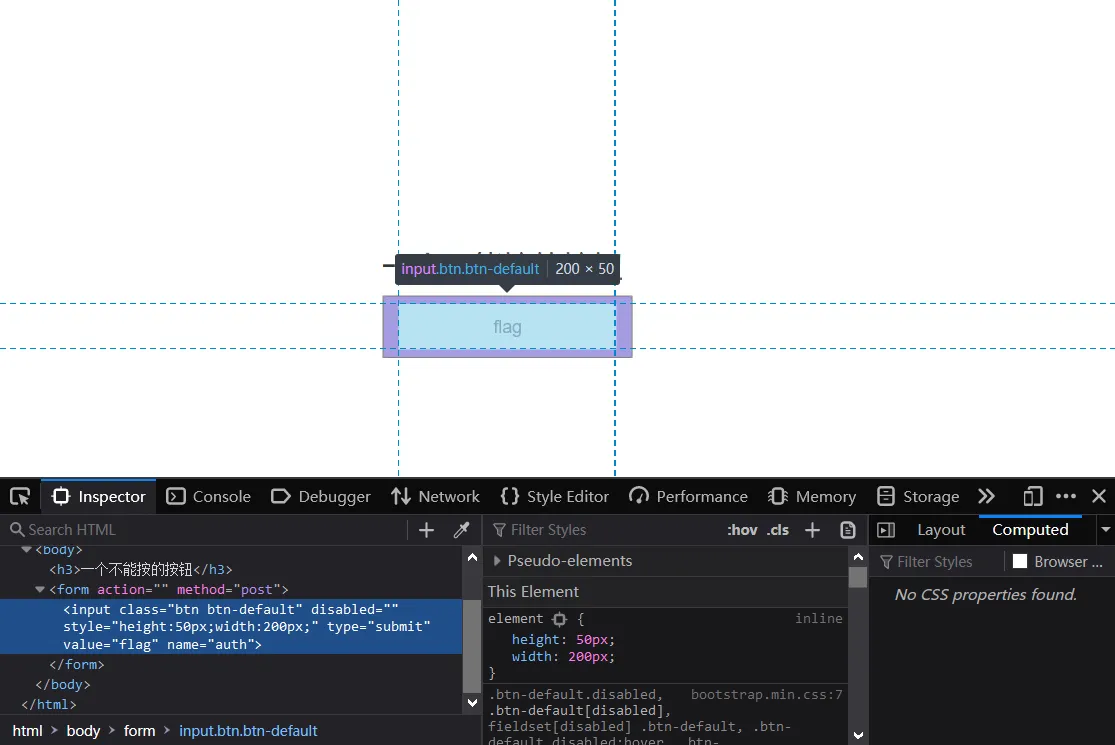Image resolution: width=1115 pixels, height=745 pixels.
Task: Toggle the .cls classes panel
Action: click(778, 530)
